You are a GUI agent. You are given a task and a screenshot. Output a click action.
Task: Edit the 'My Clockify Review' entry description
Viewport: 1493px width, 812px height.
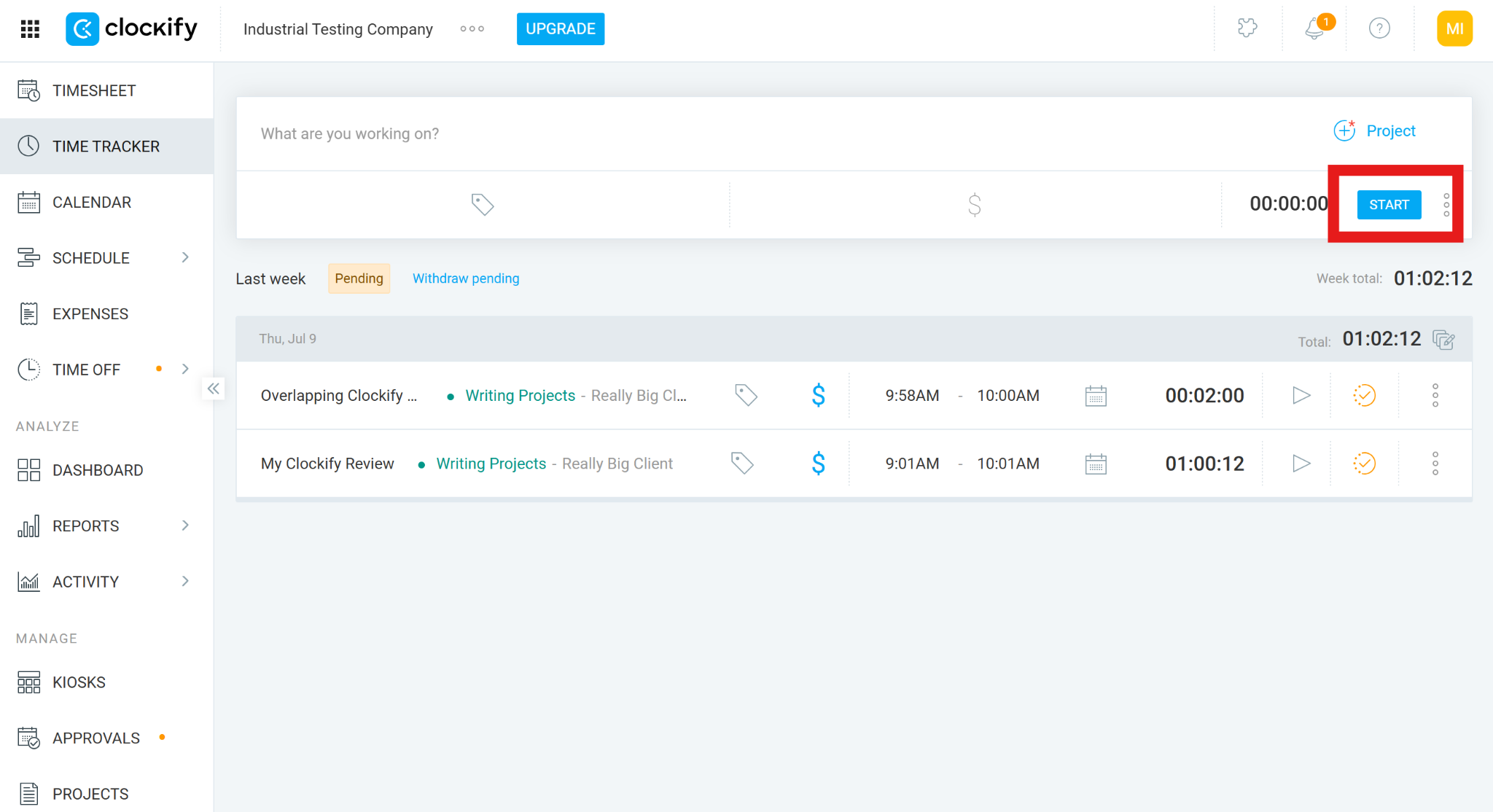tap(327, 464)
